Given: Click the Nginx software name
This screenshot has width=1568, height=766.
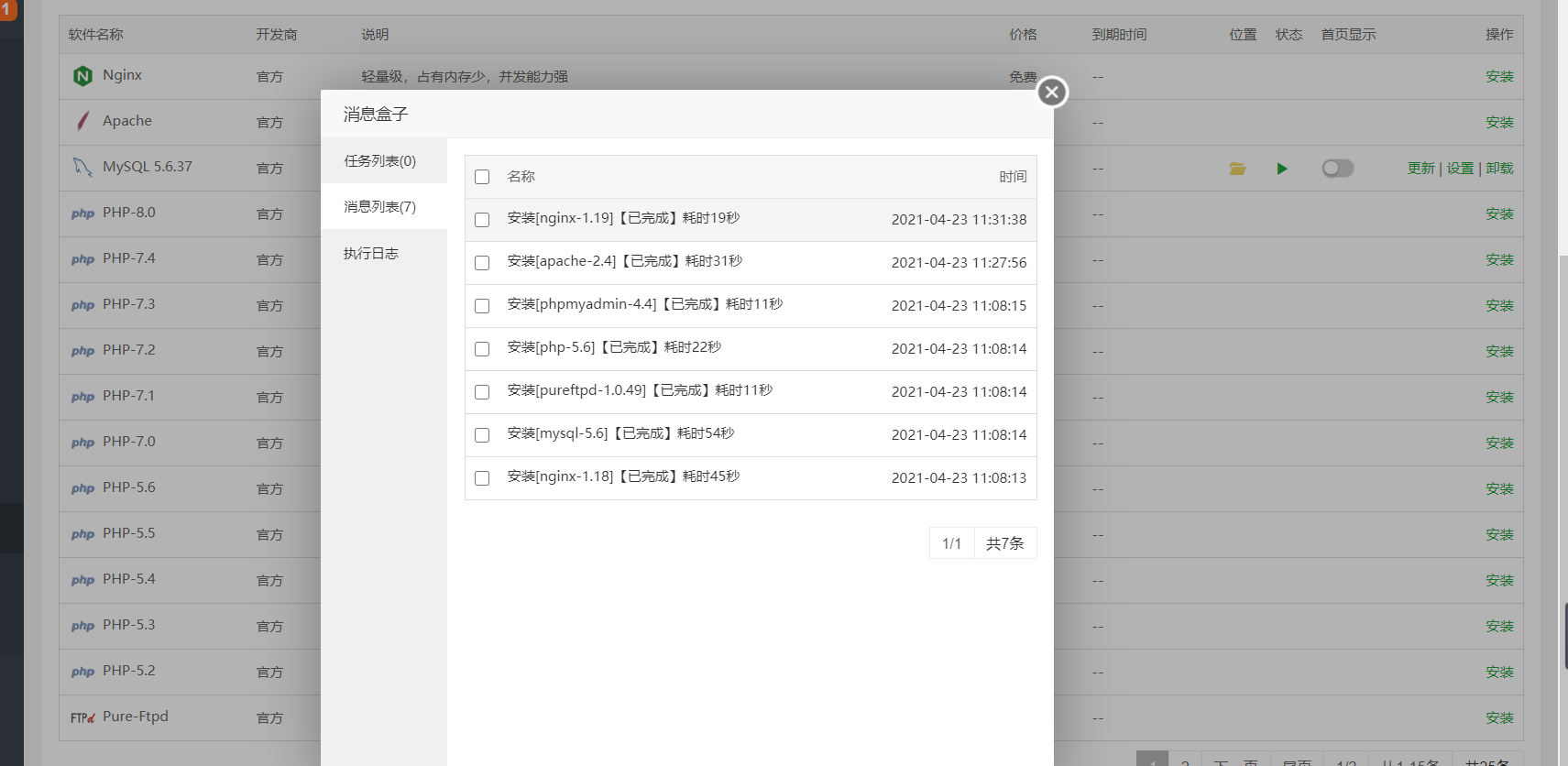Looking at the screenshot, I should tap(122, 75).
